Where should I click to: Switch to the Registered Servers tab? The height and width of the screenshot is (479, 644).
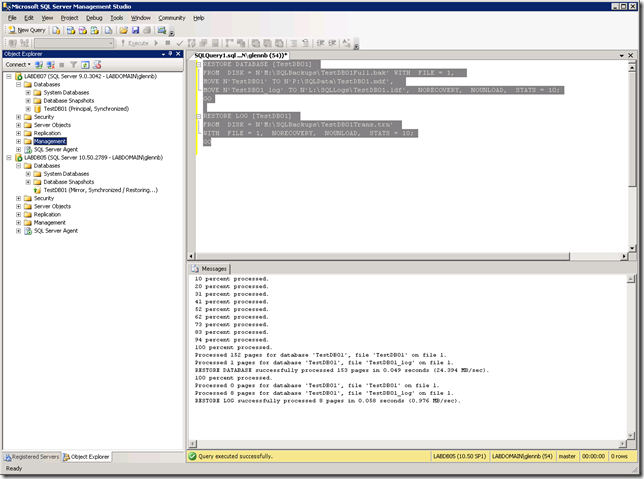coord(32,456)
